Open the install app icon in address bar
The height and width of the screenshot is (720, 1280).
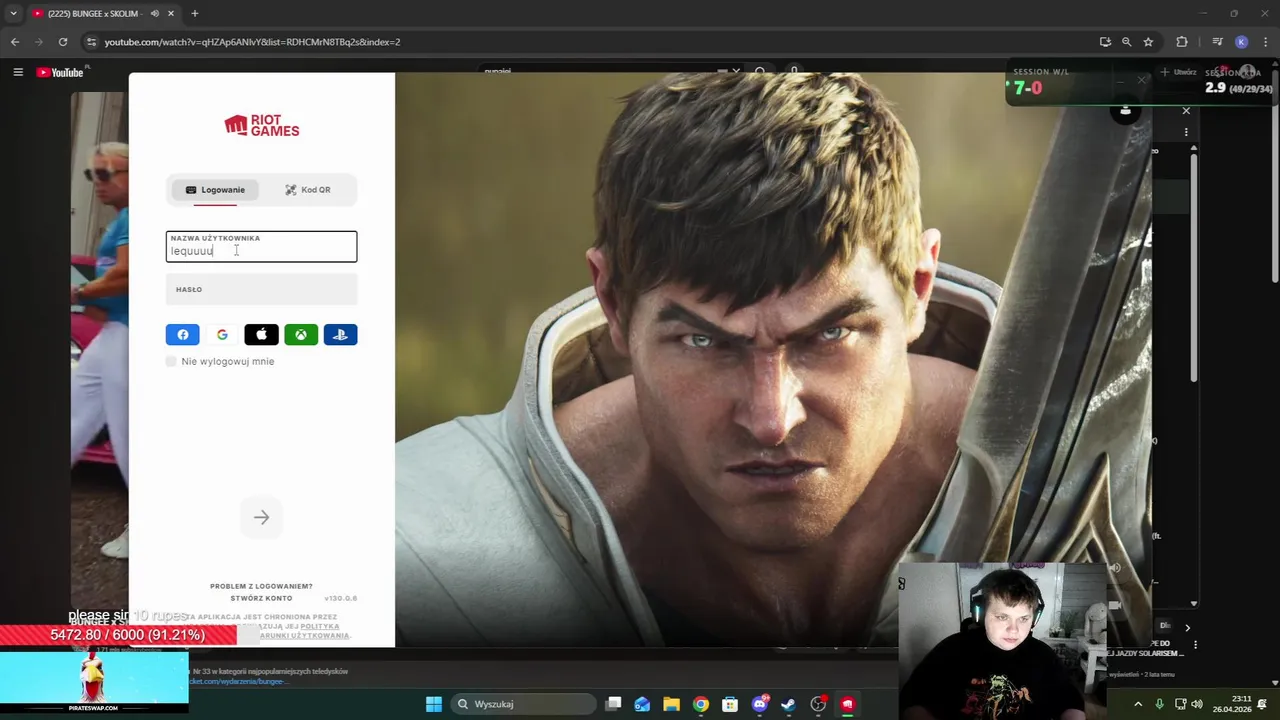[x=1105, y=42]
